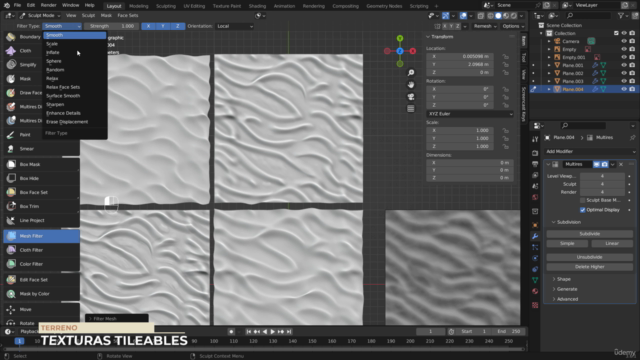Select the Color Filter tool

[41, 264]
